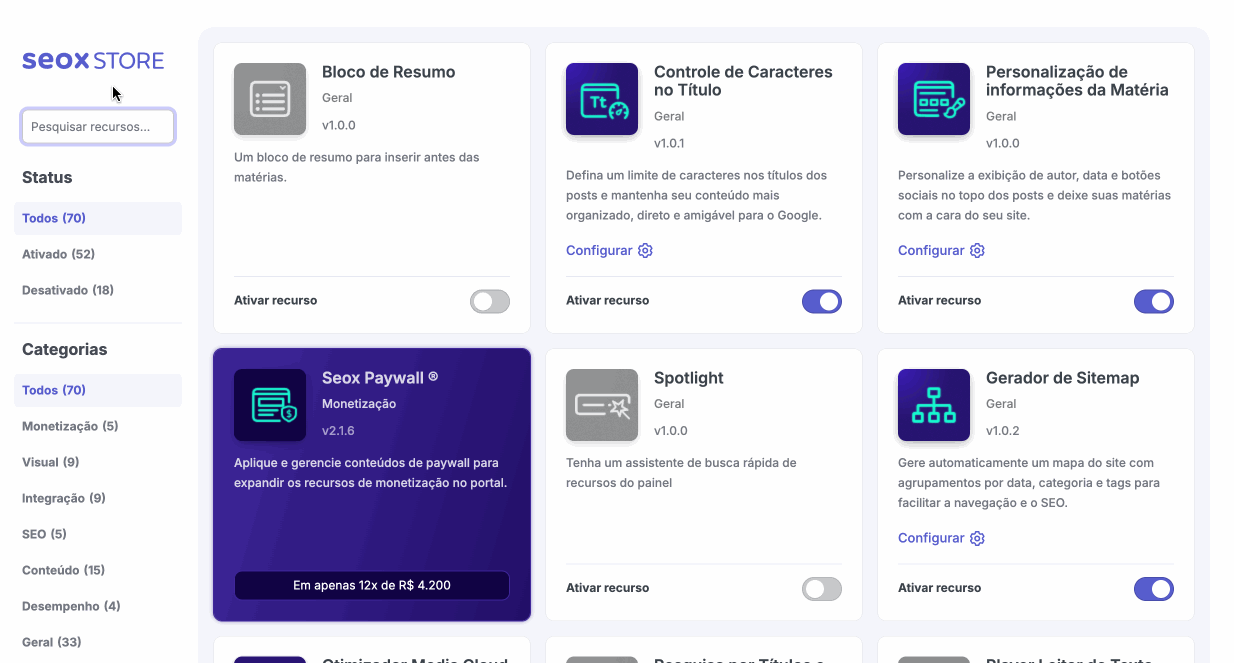Image resolution: width=1234 pixels, height=663 pixels.
Task: Click the Seox Store logo
Action: (x=93, y=61)
